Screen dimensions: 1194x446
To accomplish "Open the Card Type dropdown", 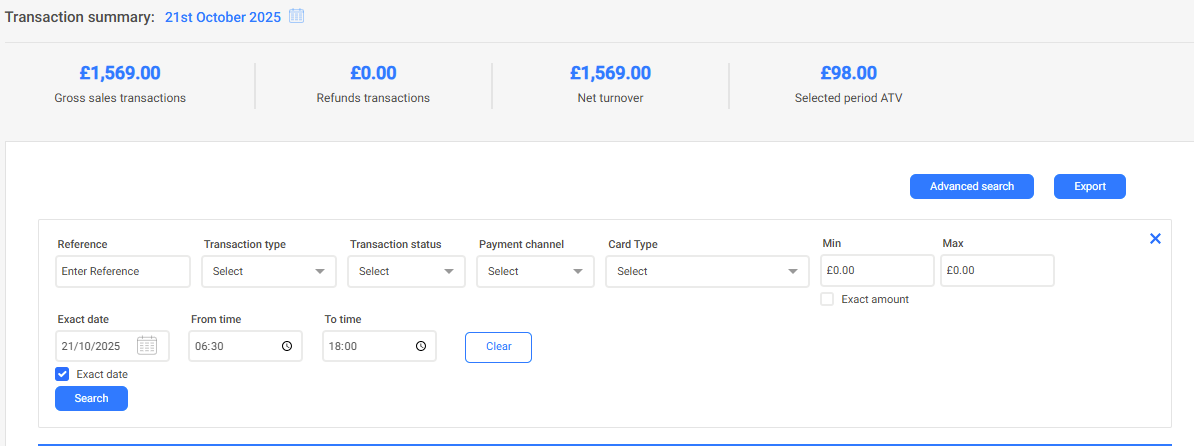I will coord(706,271).
